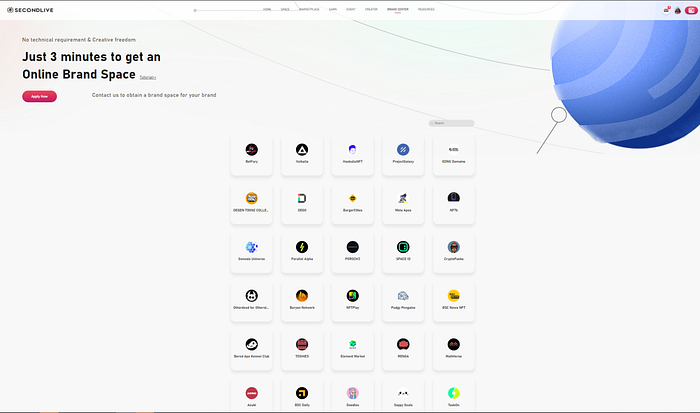
Task: Open the NFTPlay brand card
Action: click(x=352, y=301)
